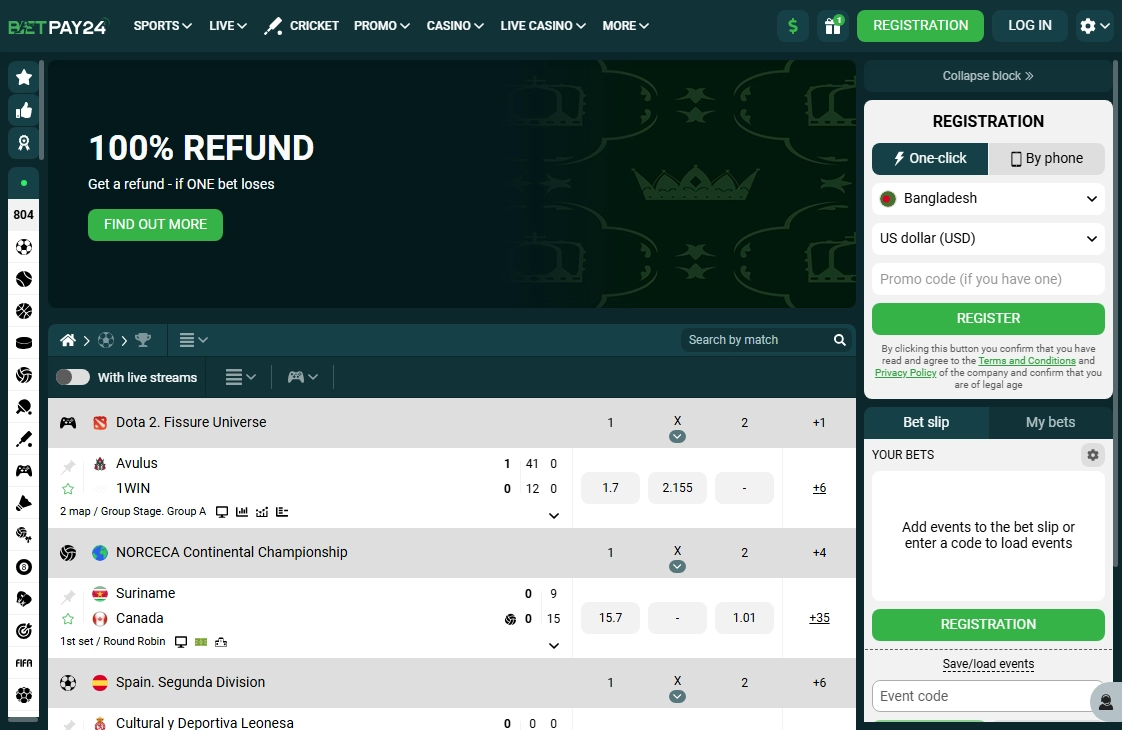Screen dimensions: 1122x730
Task: Select the esports gamepad icon in sidebar
Action: pyautogui.click(x=24, y=471)
